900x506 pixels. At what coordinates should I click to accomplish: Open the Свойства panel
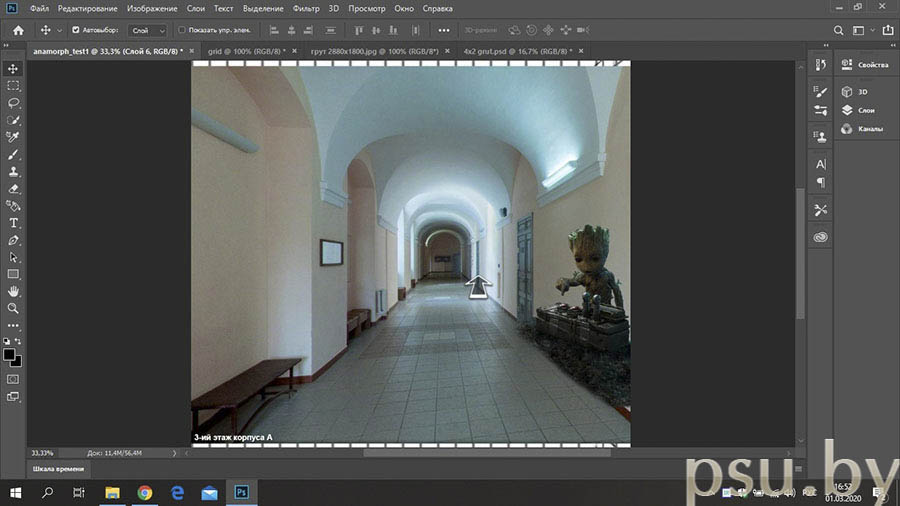point(866,65)
